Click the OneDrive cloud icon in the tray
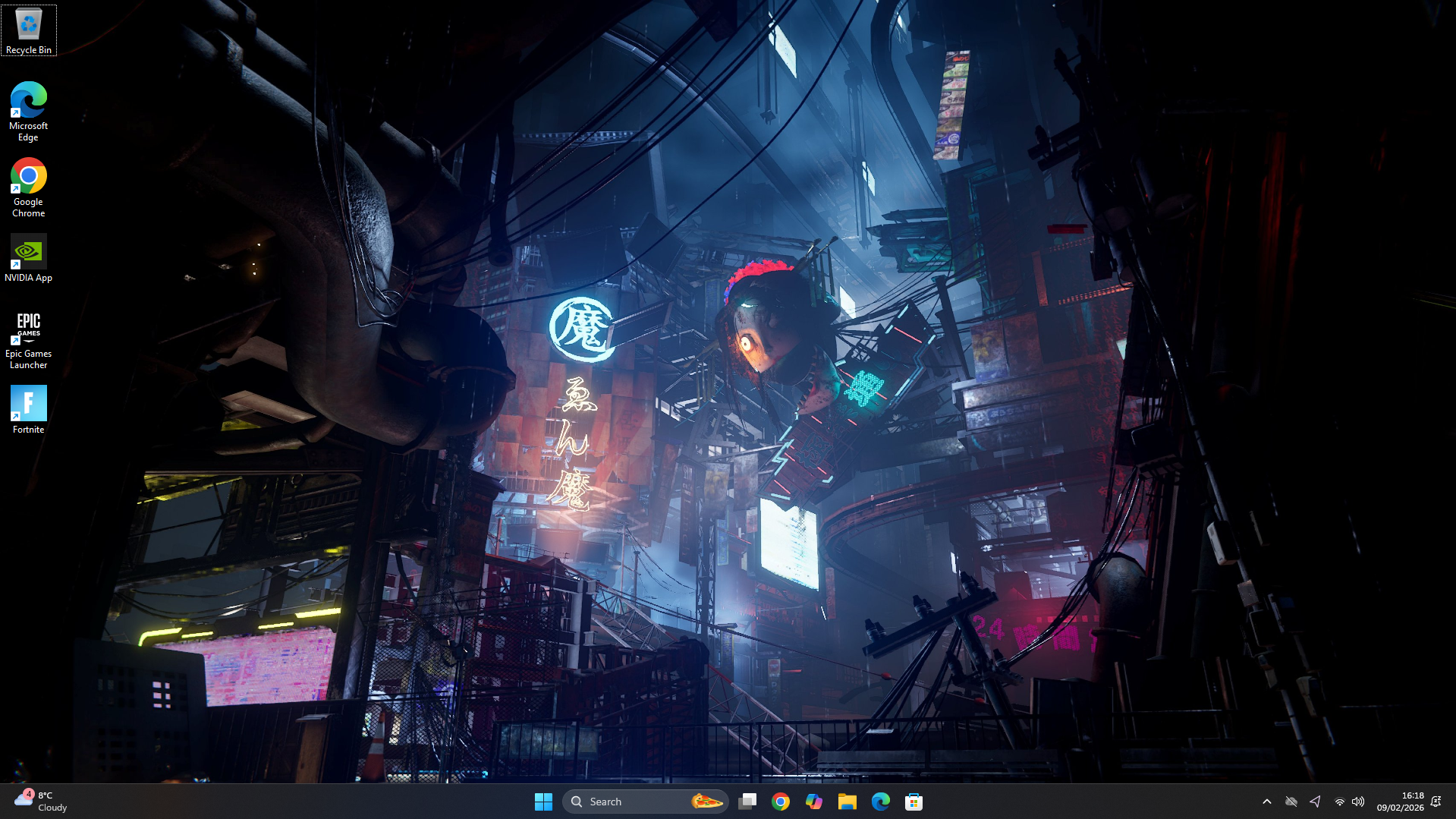This screenshot has width=1456, height=819. click(1291, 802)
